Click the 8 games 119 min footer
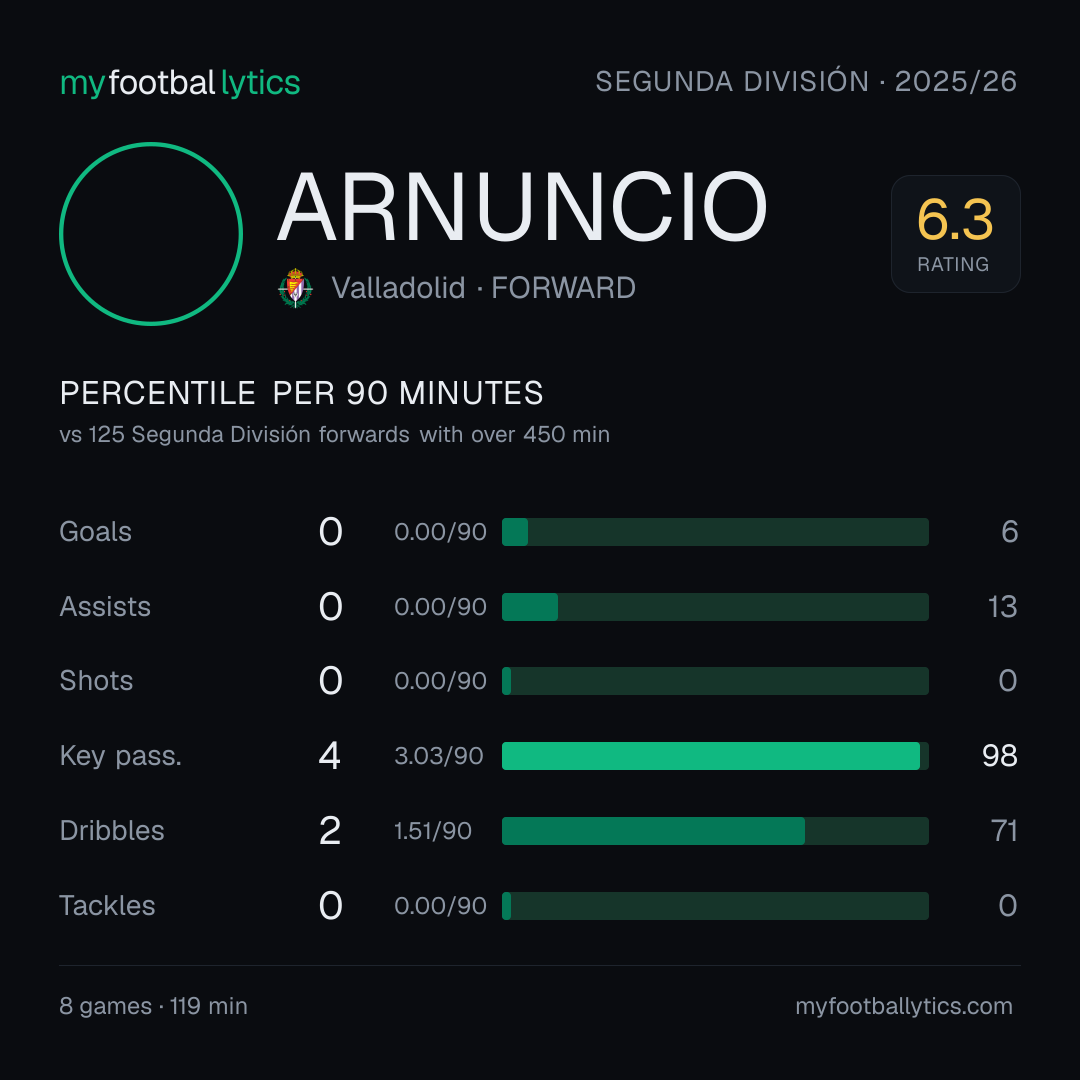The image size is (1080, 1080). 154,1006
